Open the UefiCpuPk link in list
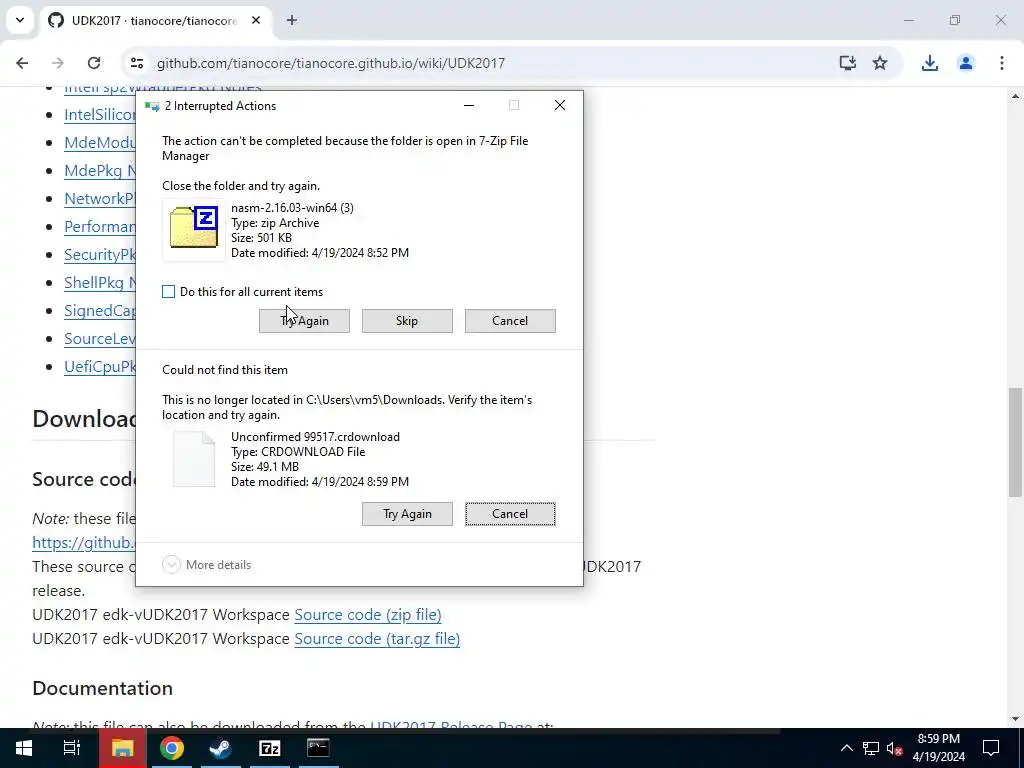1024x768 pixels. click(100, 366)
